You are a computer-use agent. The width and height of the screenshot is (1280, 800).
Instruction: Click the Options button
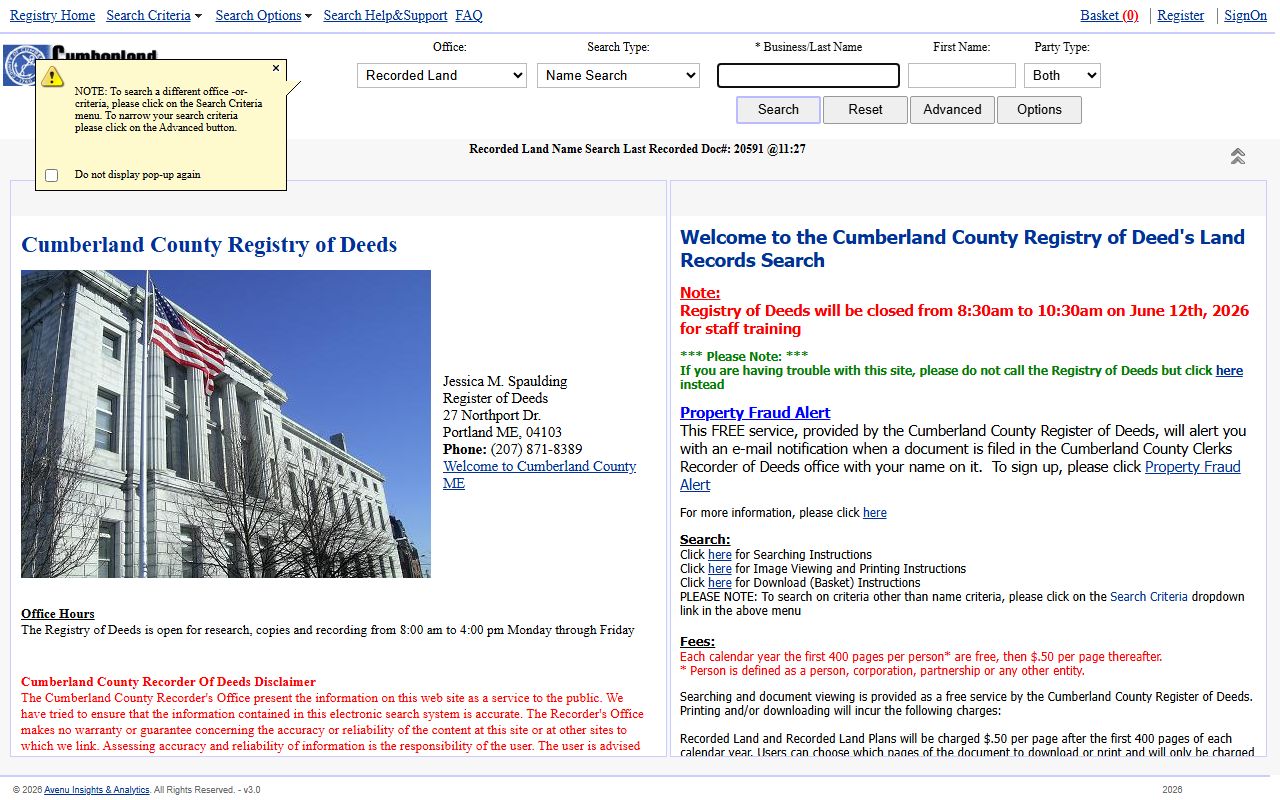point(1039,110)
